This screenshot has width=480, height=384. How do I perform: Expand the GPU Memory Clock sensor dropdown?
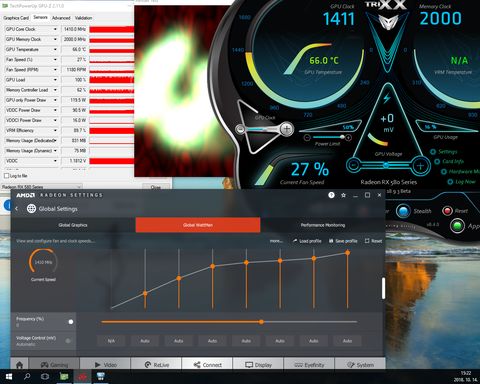pyautogui.click(x=55, y=39)
